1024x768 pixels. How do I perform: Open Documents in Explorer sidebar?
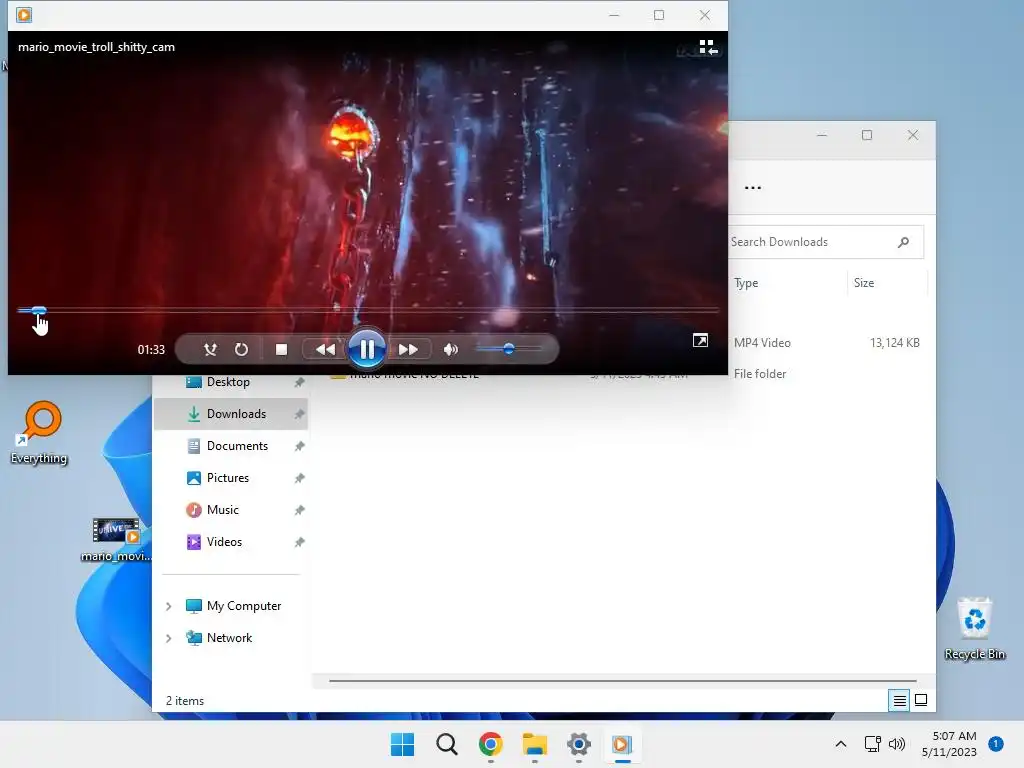(237, 446)
